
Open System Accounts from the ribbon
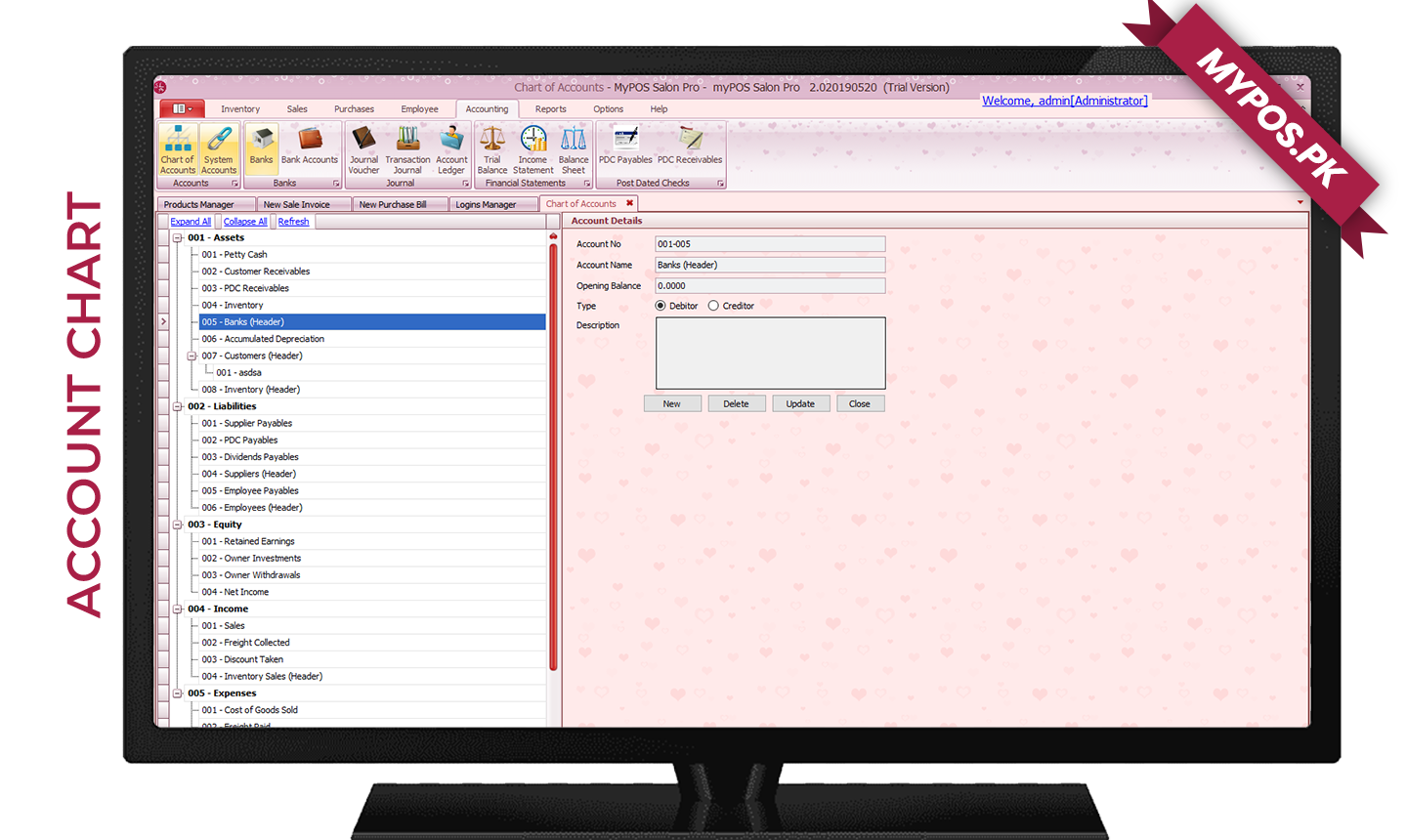click(x=219, y=149)
